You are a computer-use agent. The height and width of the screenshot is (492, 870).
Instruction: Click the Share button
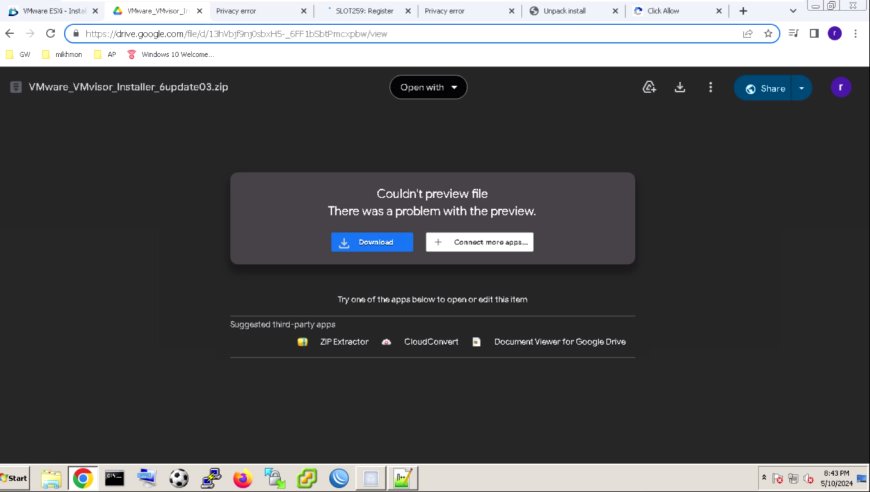coord(765,88)
